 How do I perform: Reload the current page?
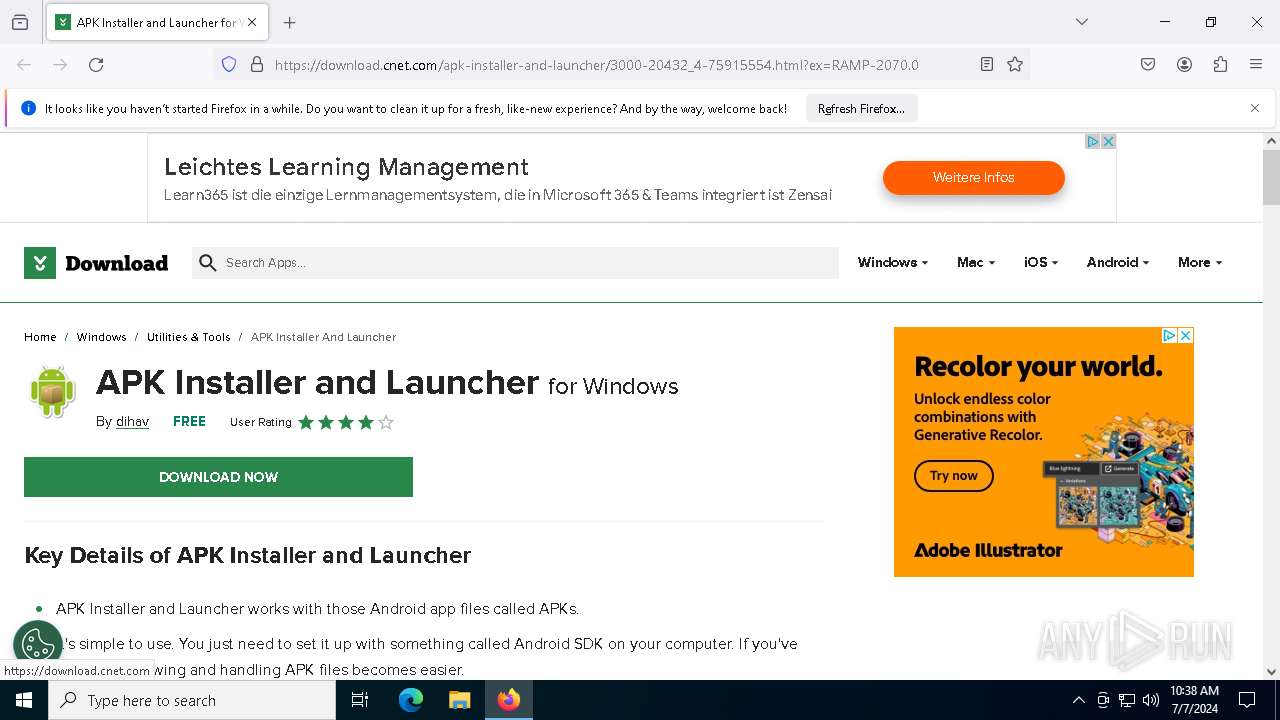[96, 65]
